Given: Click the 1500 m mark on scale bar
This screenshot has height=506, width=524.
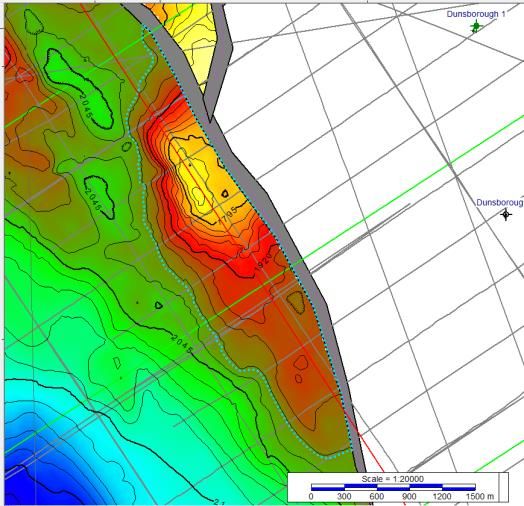Looking at the screenshot, I should point(479,496).
